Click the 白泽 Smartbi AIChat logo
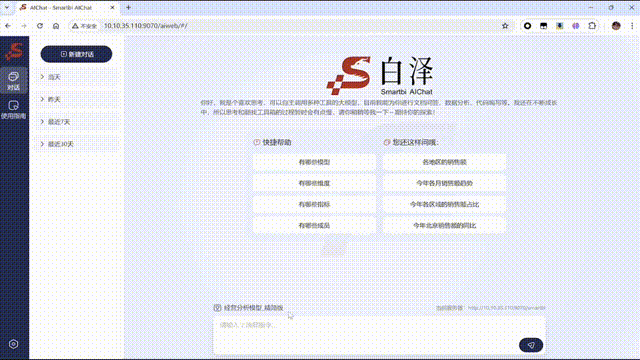 [x=380, y=76]
